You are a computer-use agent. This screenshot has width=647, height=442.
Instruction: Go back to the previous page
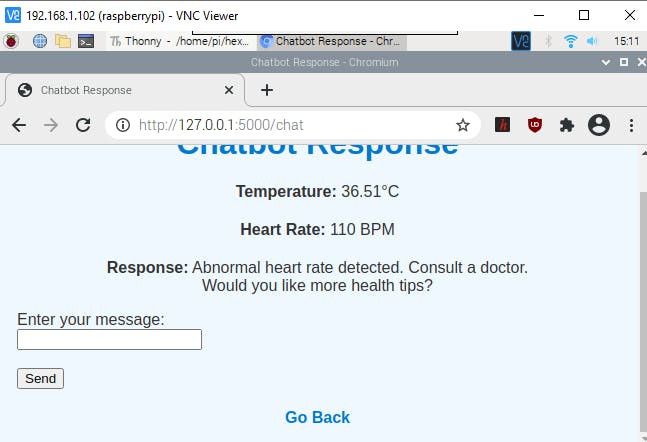[19, 125]
